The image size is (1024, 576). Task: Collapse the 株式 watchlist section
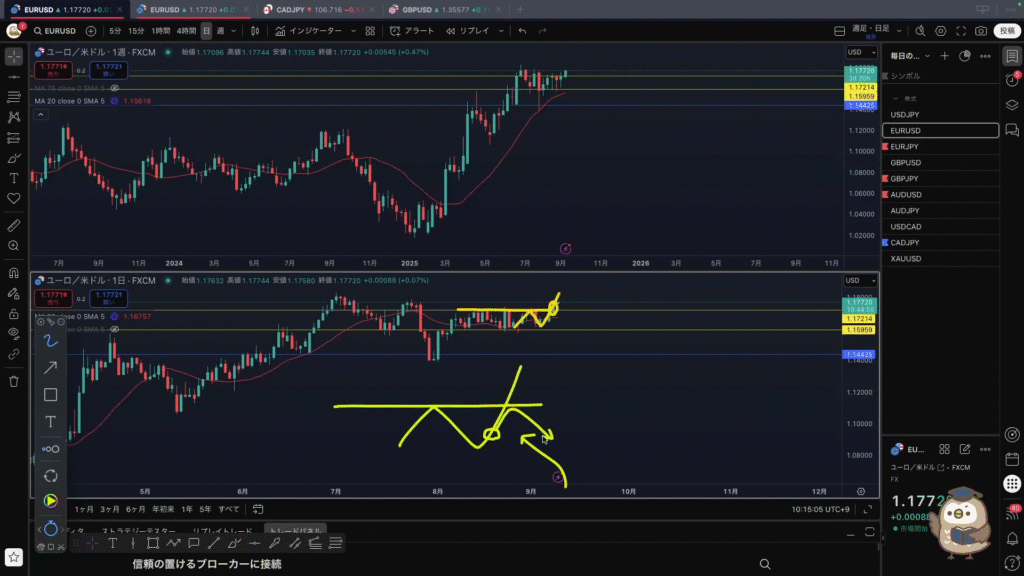click(895, 99)
